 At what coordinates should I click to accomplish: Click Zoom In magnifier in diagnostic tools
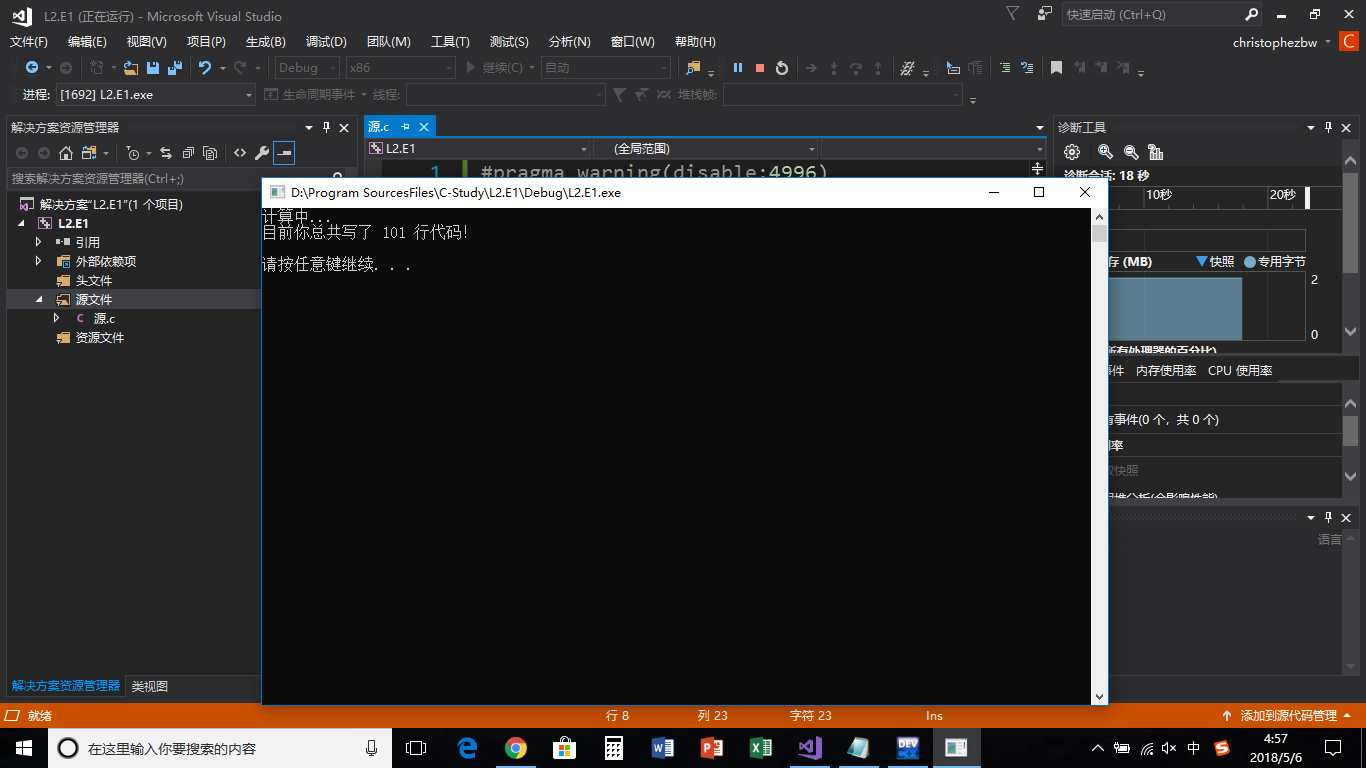click(1105, 152)
